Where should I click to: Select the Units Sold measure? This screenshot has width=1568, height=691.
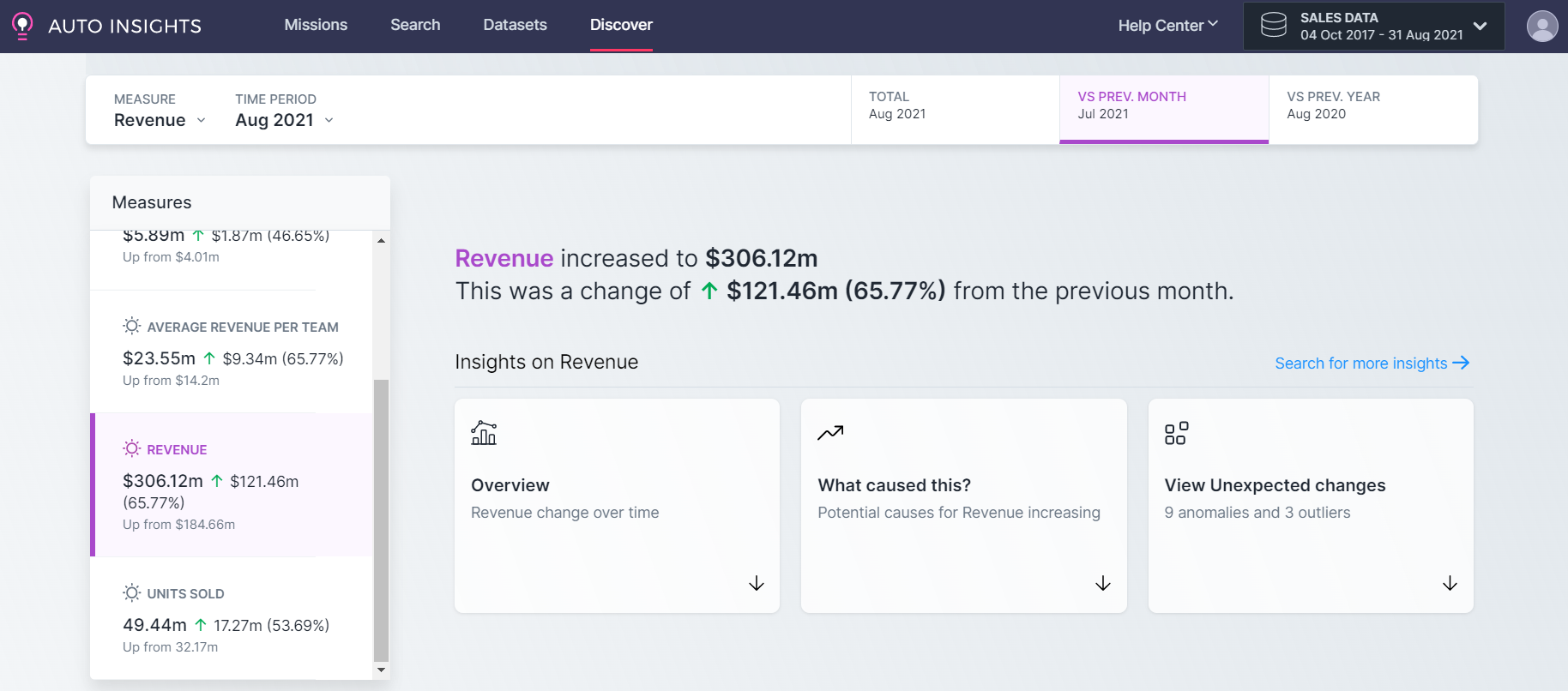coord(232,618)
